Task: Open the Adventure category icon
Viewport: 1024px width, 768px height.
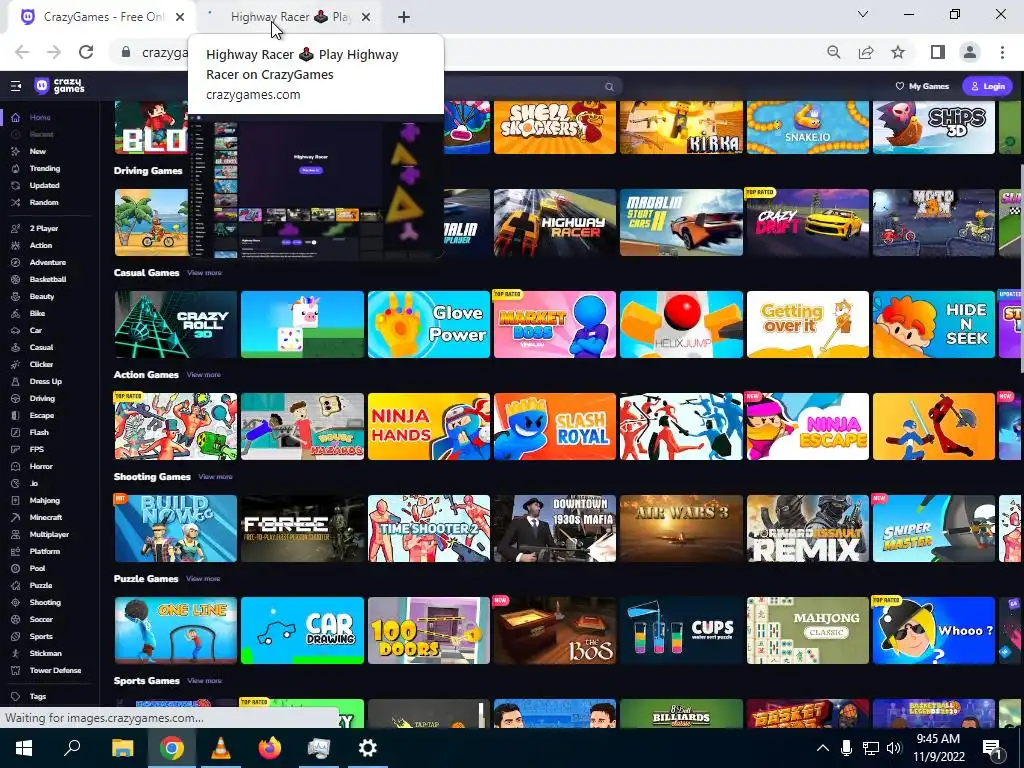Action: pyautogui.click(x=16, y=263)
